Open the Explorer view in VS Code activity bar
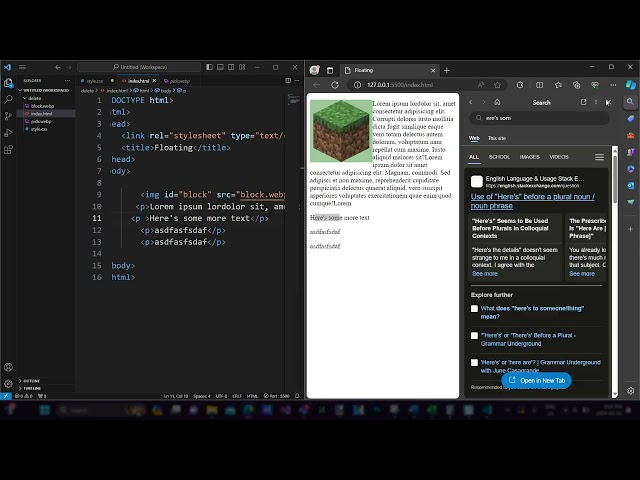 click(8, 83)
